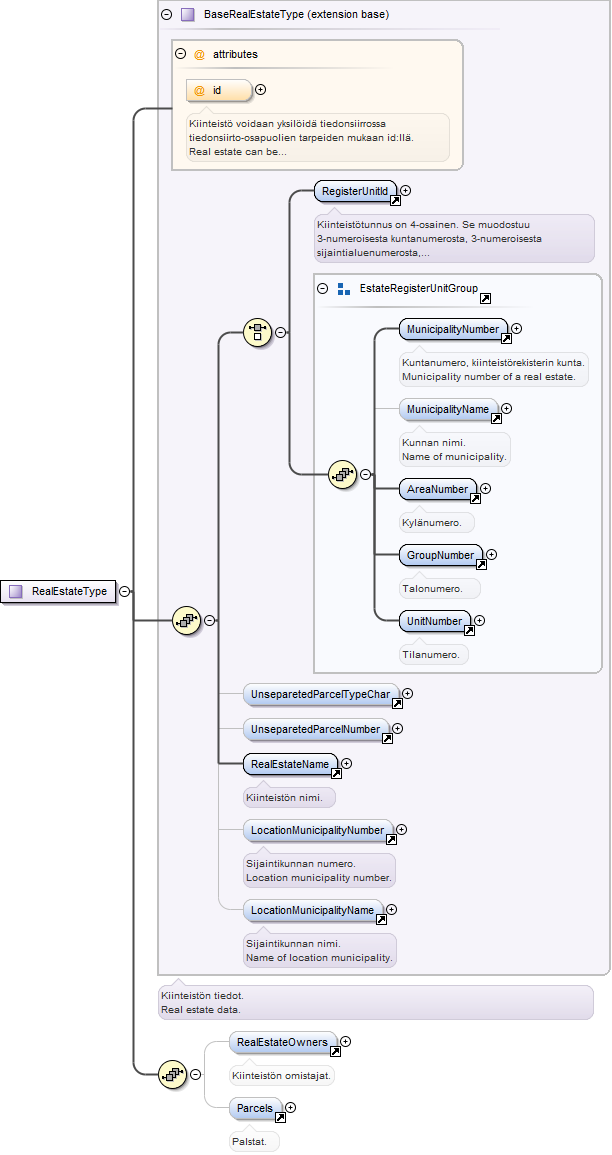Click the sequence icon inside EstateRegisterUnitGroup
Screen dimensions: 612x1155
[342, 474]
